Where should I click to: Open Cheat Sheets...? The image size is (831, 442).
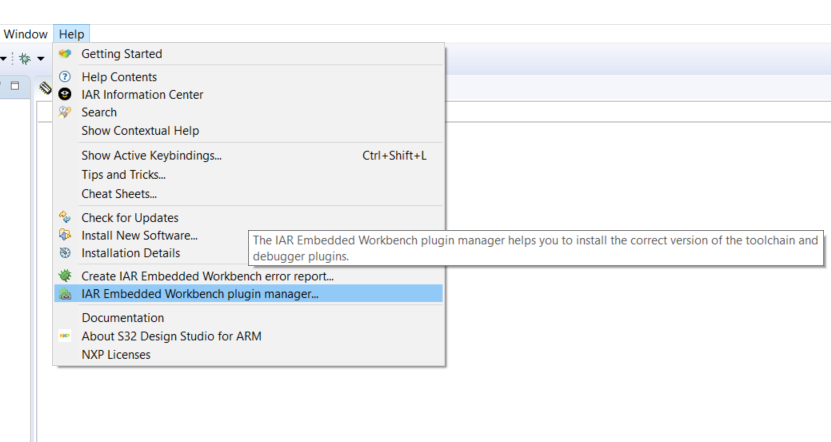[x=249, y=194]
